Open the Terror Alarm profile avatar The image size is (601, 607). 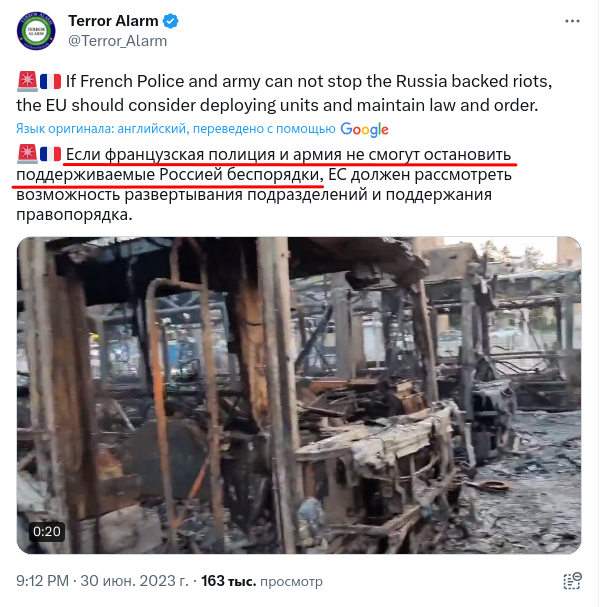click(36, 31)
